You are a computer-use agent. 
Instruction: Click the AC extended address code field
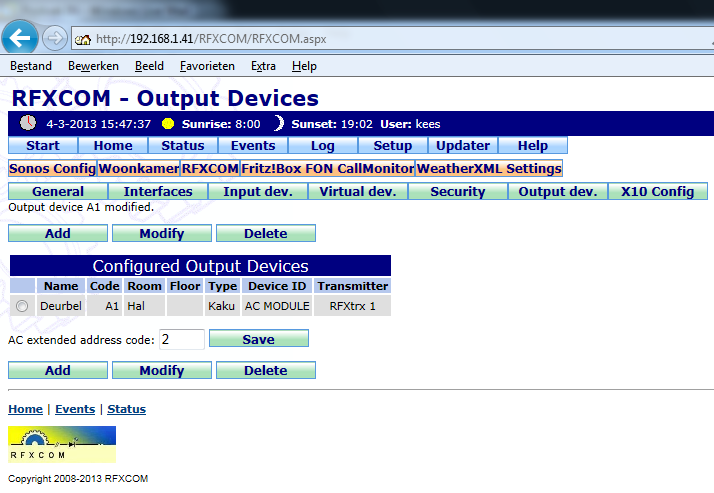182,340
